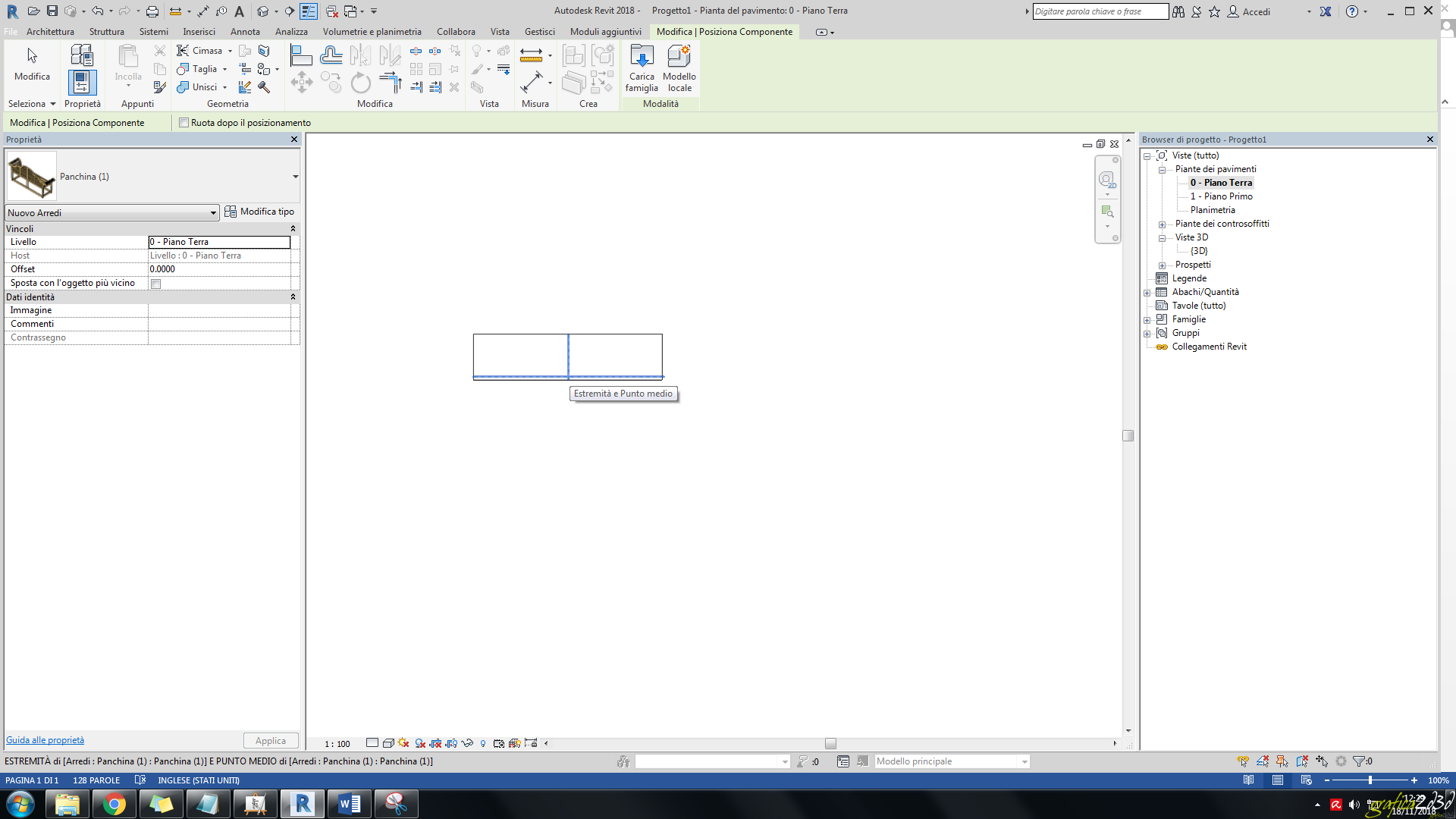Click the Misura (measure) tool icon
This screenshot has height=819, width=1456.
pos(532,55)
